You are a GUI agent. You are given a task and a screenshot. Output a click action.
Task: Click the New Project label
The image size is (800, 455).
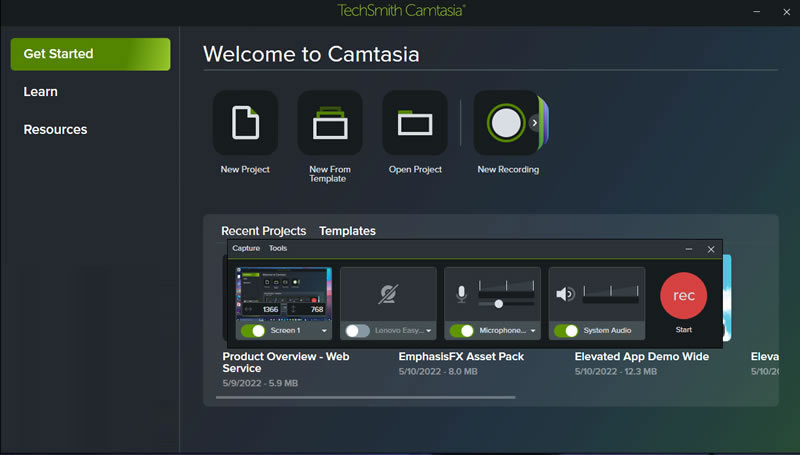[x=245, y=169]
